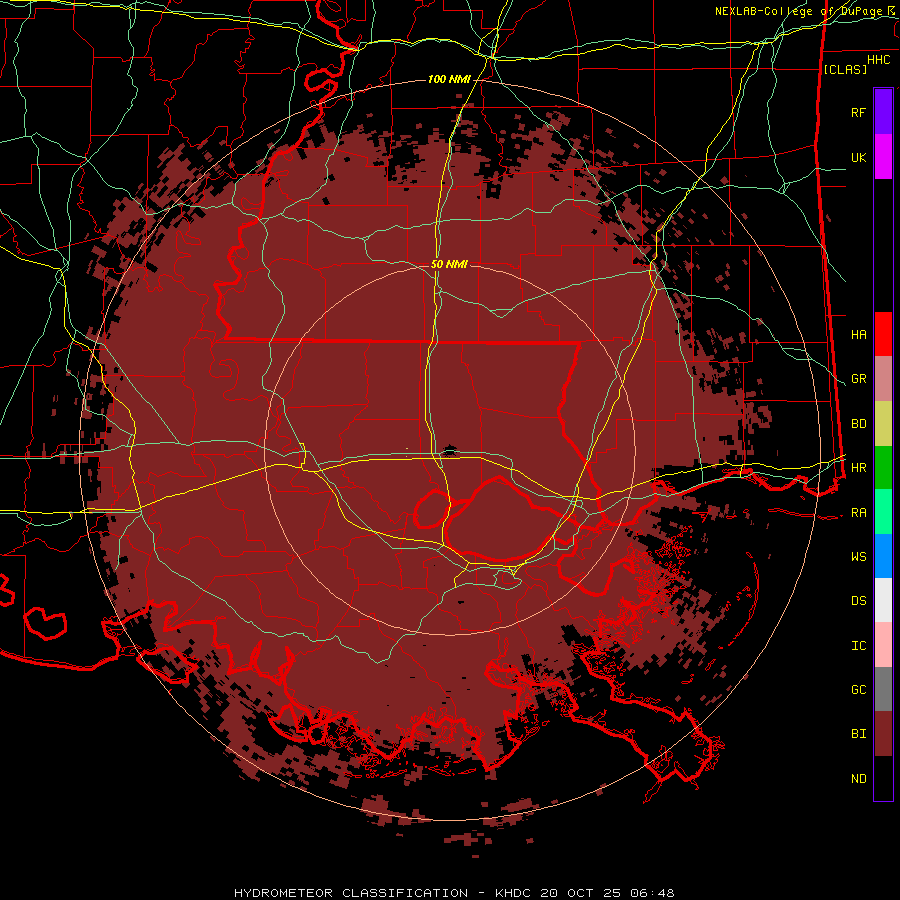Viewport: 900px width, 900px height.
Task: Click the RA legend label
Action: pyautogui.click(x=858, y=513)
